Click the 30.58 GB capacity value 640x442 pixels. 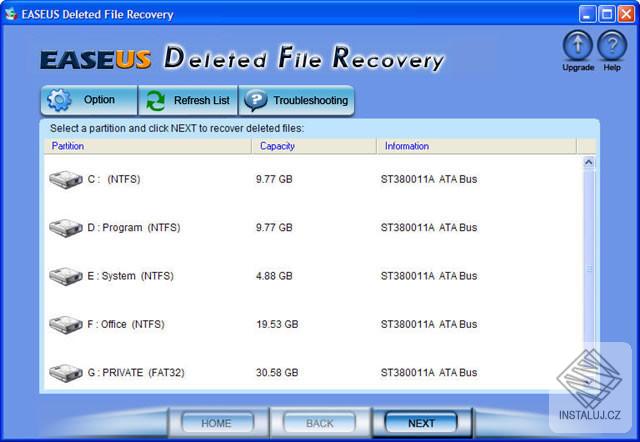[x=277, y=373]
